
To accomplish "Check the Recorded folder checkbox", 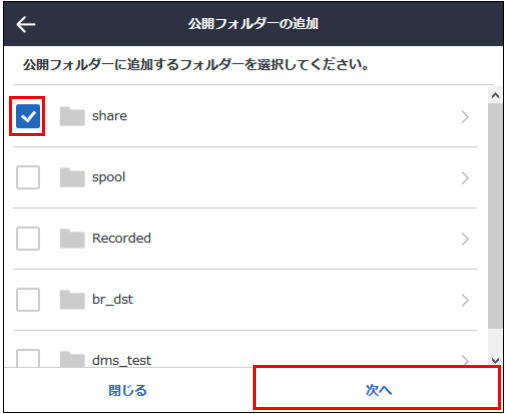I will (x=28, y=239).
